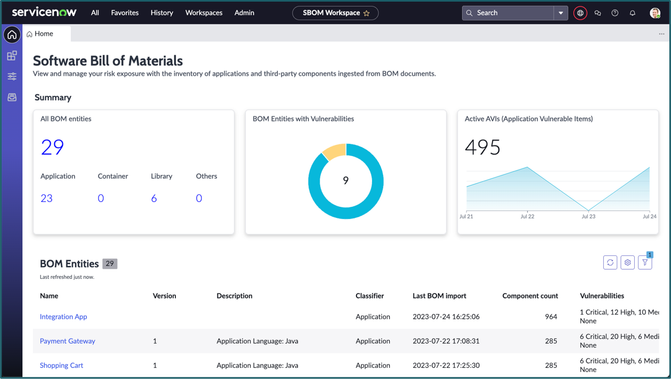Click into the global Search field
Viewport: 671px width, 379px height.
(513, 13)
